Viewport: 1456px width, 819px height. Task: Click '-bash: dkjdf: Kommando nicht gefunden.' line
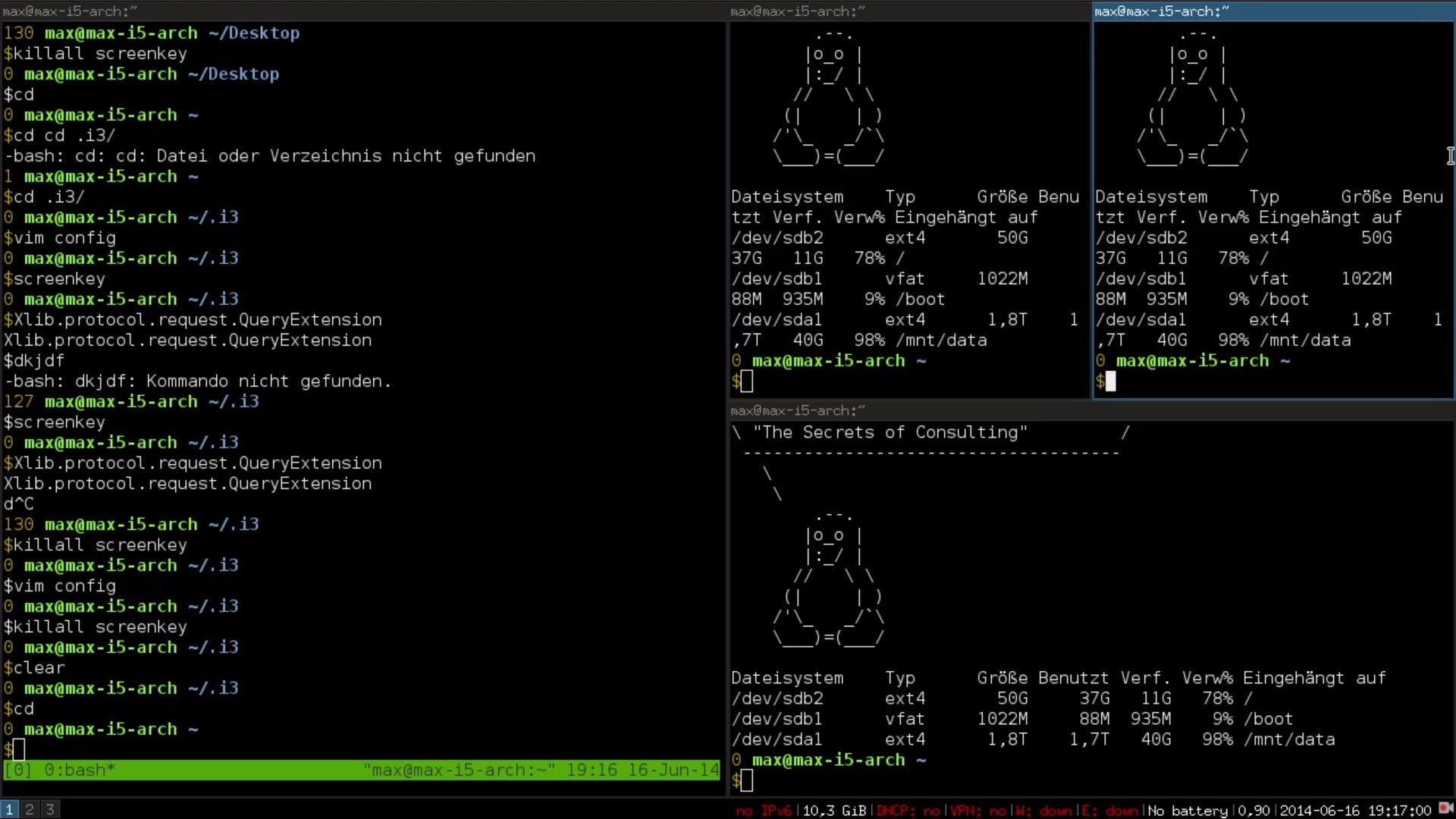[198, 381]
